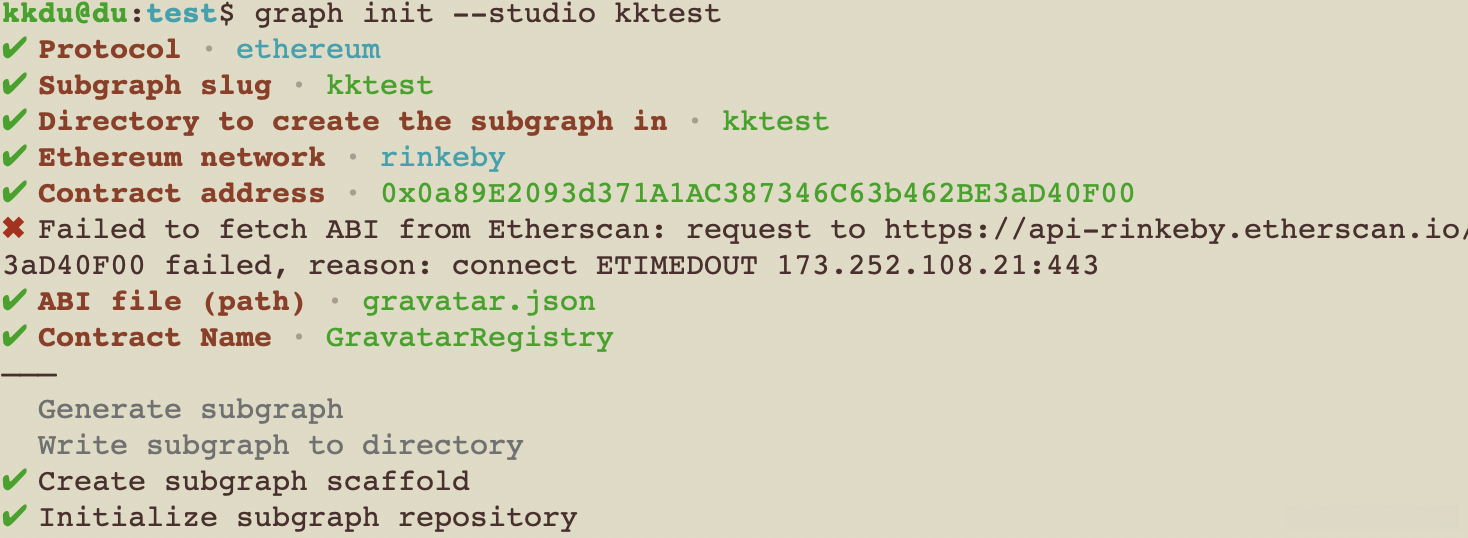Image resolution: width=1468 pixels, height=538 pixels.
Task: Click the checkmark beside ABI file (path)
Action: (x=14, y=301)
